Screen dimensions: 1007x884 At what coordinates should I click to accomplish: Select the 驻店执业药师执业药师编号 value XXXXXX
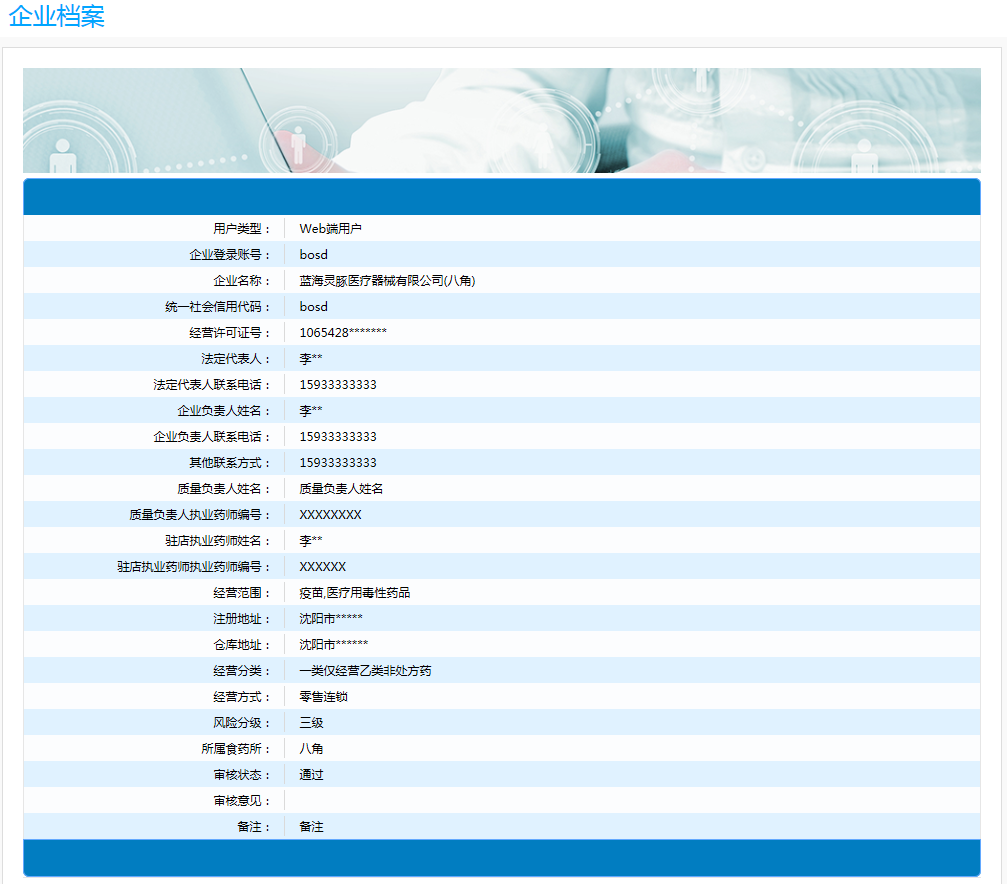pos(323,567)
